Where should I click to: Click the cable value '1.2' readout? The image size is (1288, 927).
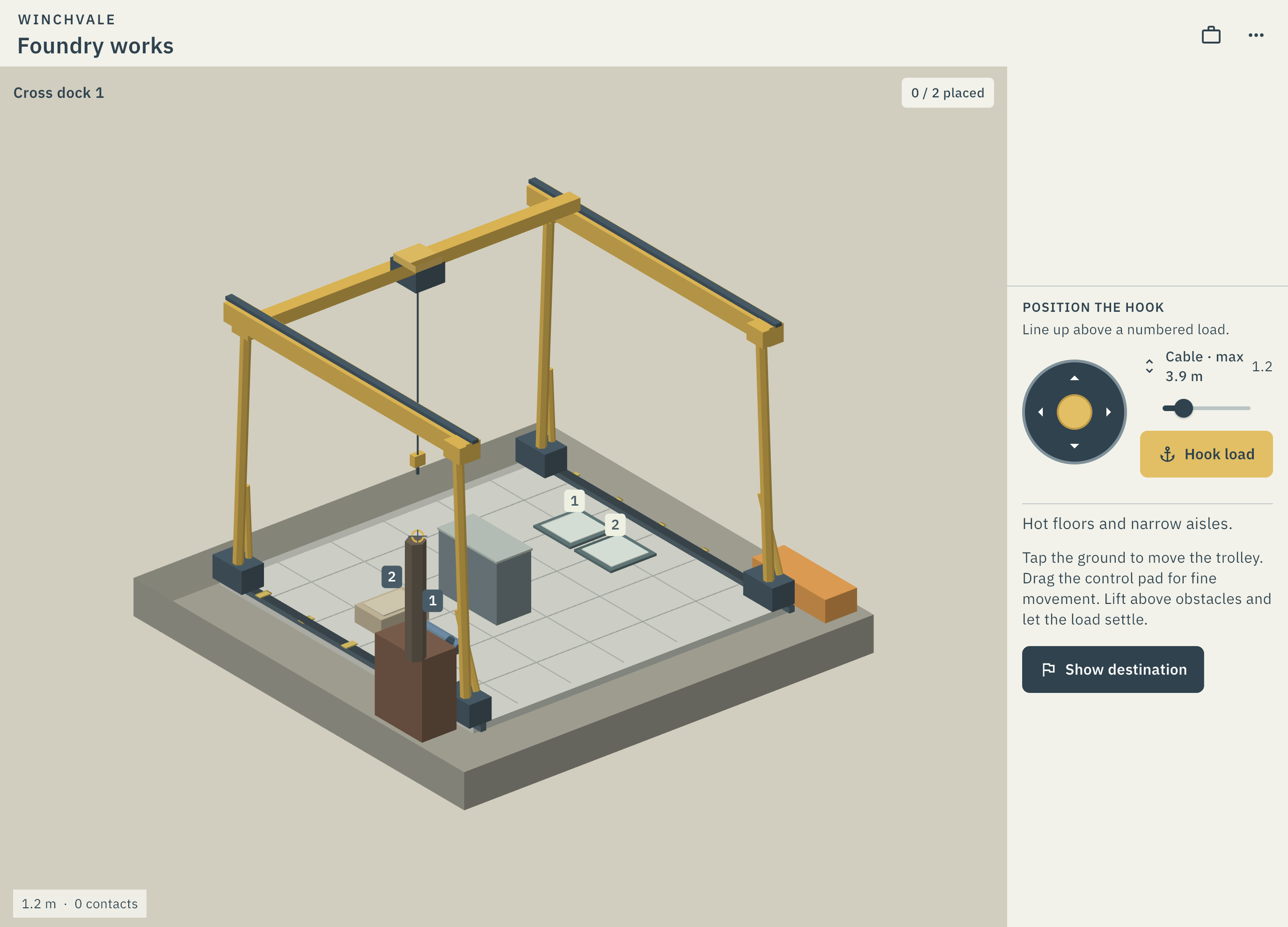[x=1262, y=367]
